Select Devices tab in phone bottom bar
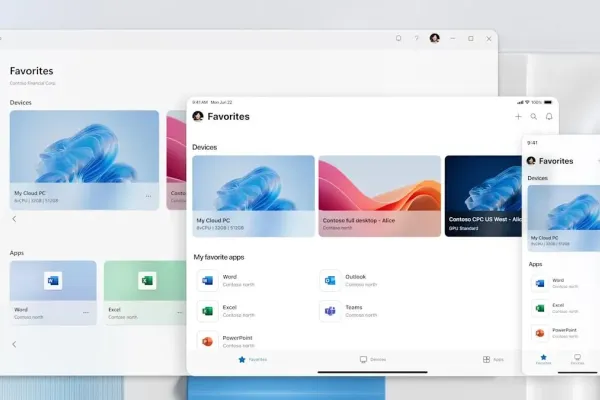600x400 pixels. point(577,359)
